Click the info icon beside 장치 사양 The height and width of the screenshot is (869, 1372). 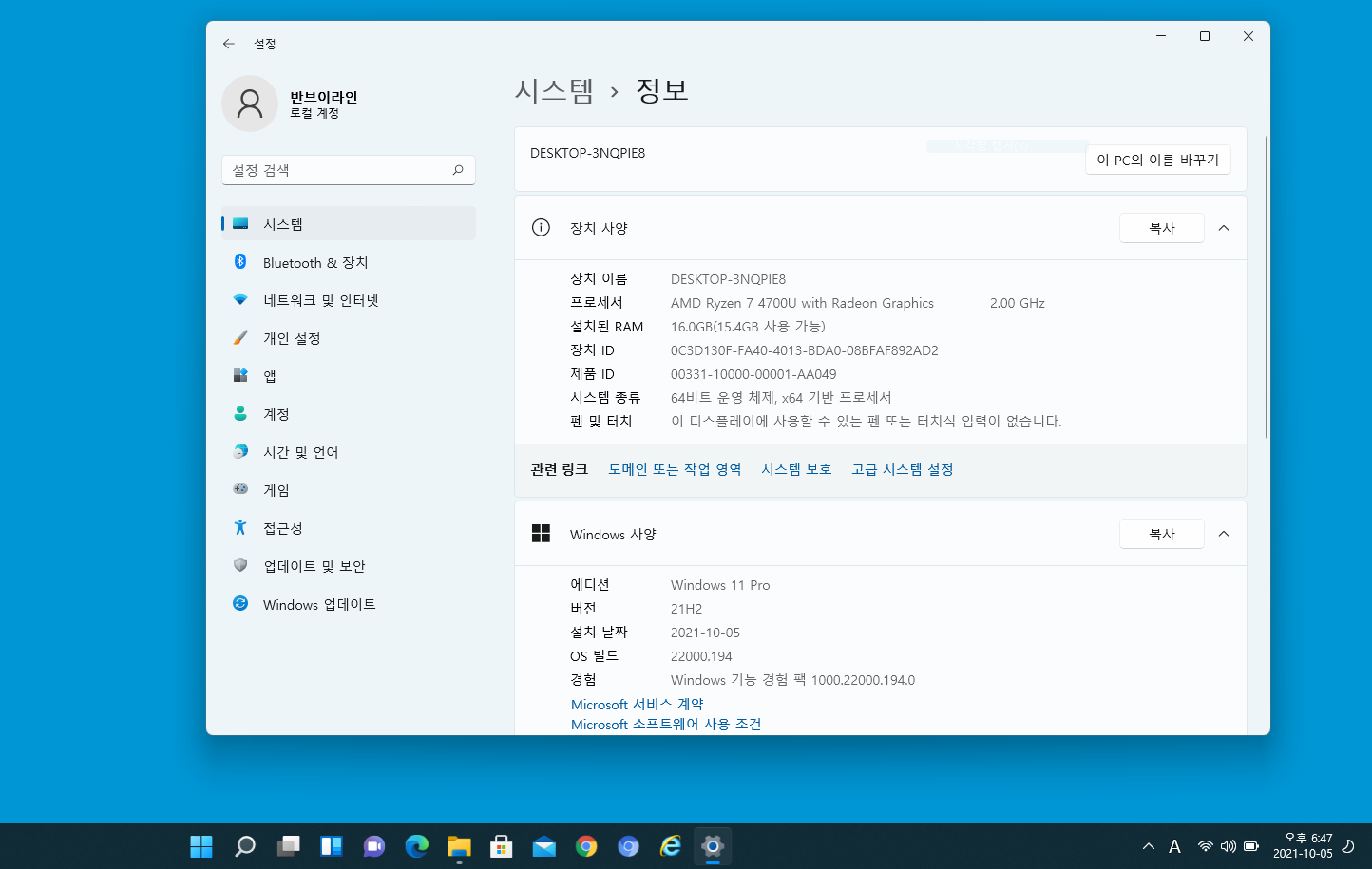pos(541,228)
